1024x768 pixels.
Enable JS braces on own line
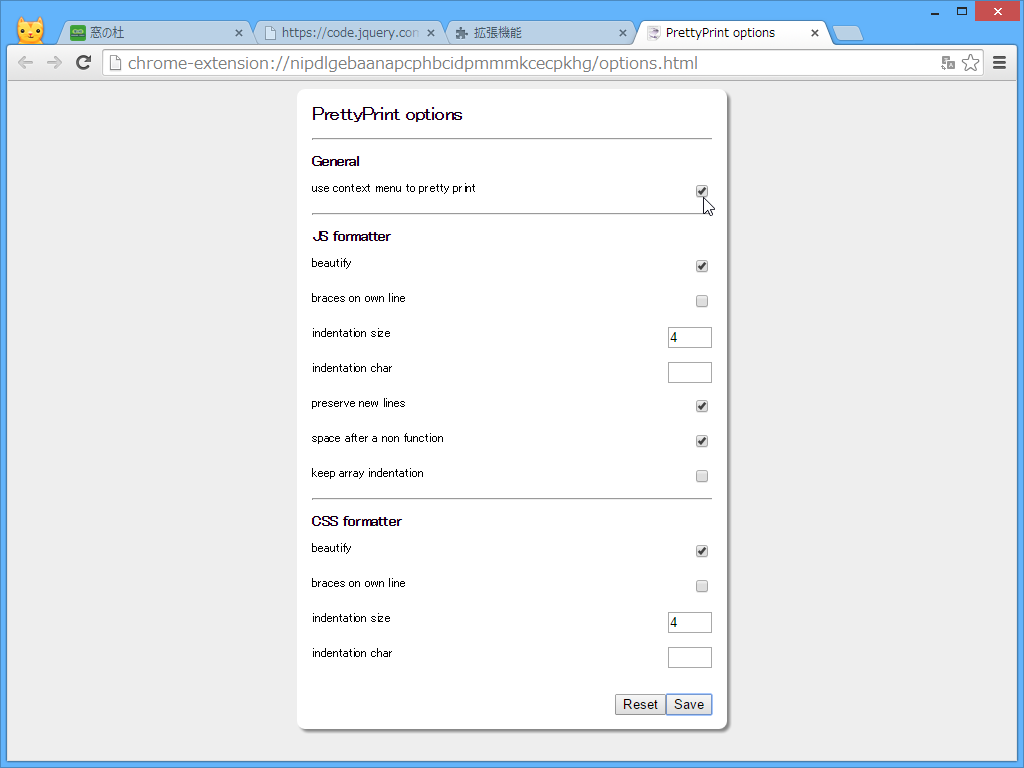click(702, 301)
